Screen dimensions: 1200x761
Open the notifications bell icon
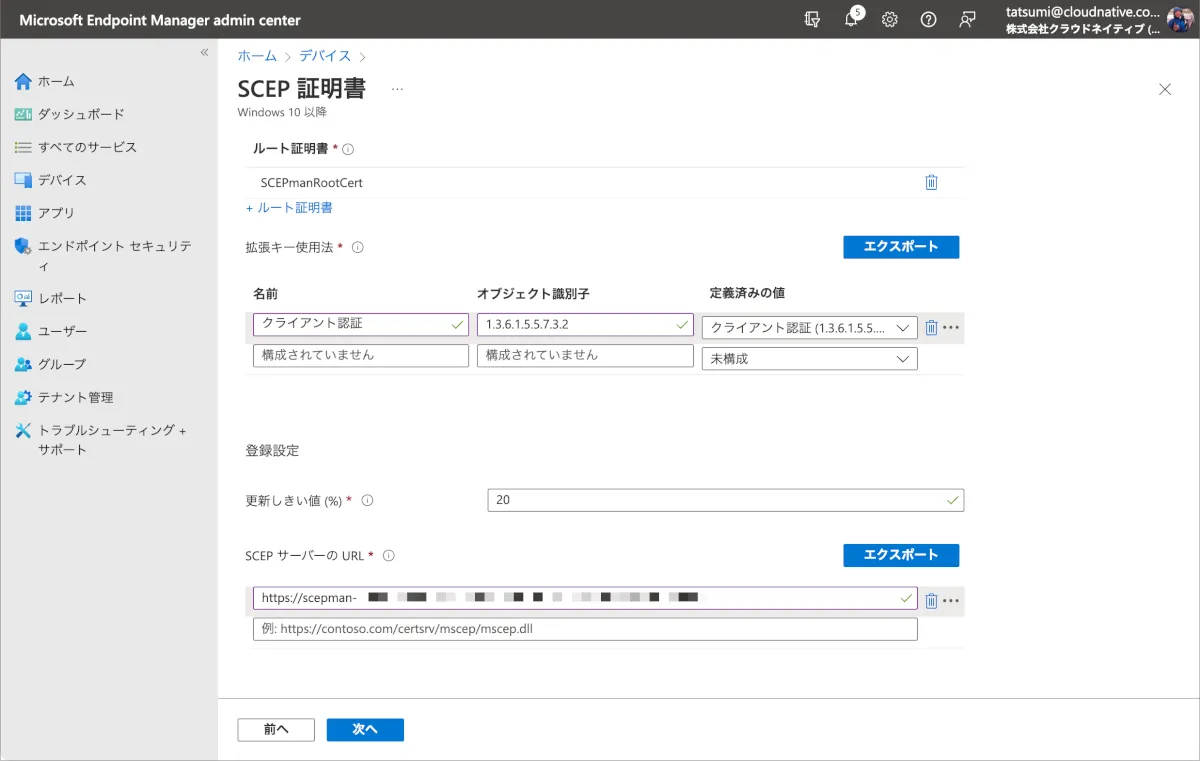coord(851,19)
